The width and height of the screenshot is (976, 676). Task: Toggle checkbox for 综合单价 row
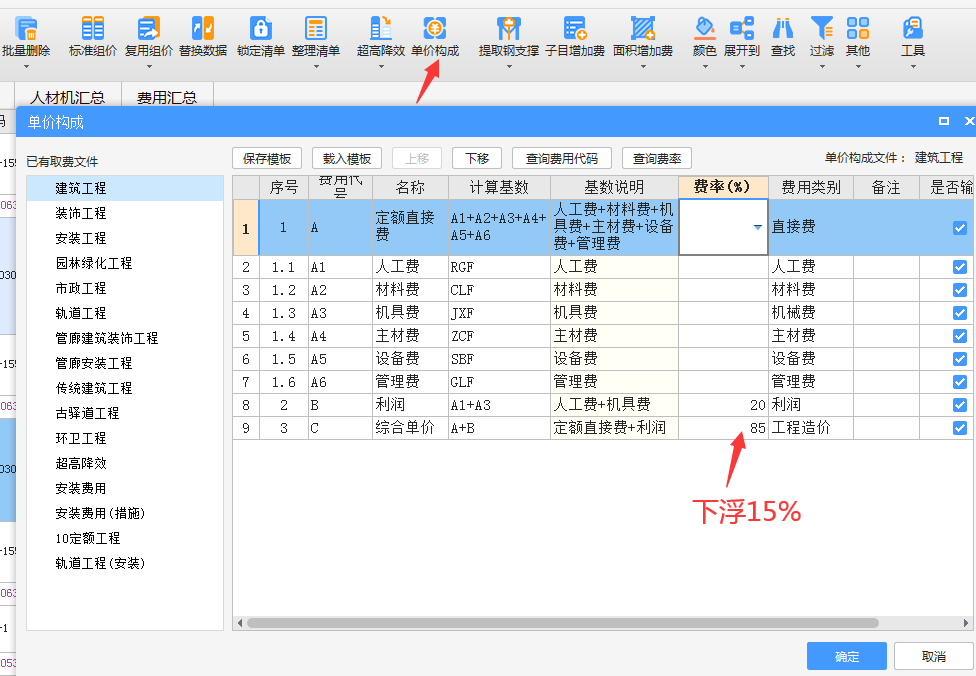[960, 428]
